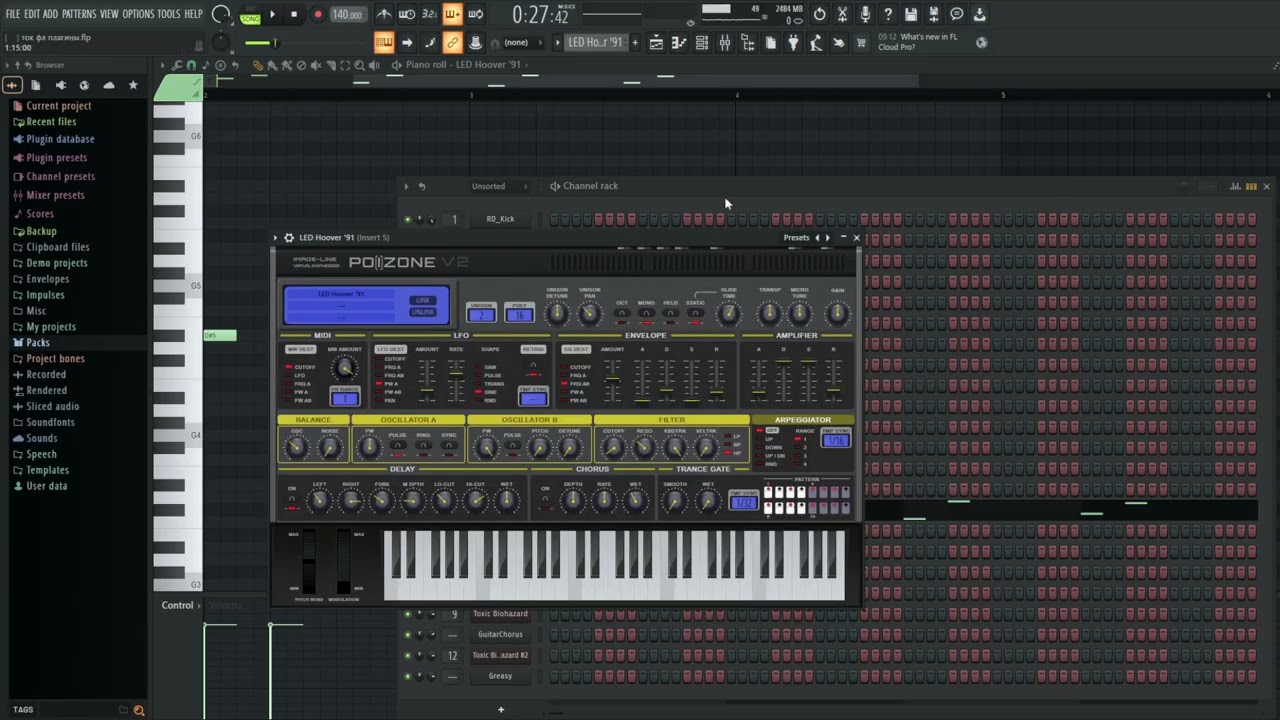Click the Stop button in transport
Image resolution: width=1280 pixels, height=720 pixels.
coord(294,14)
